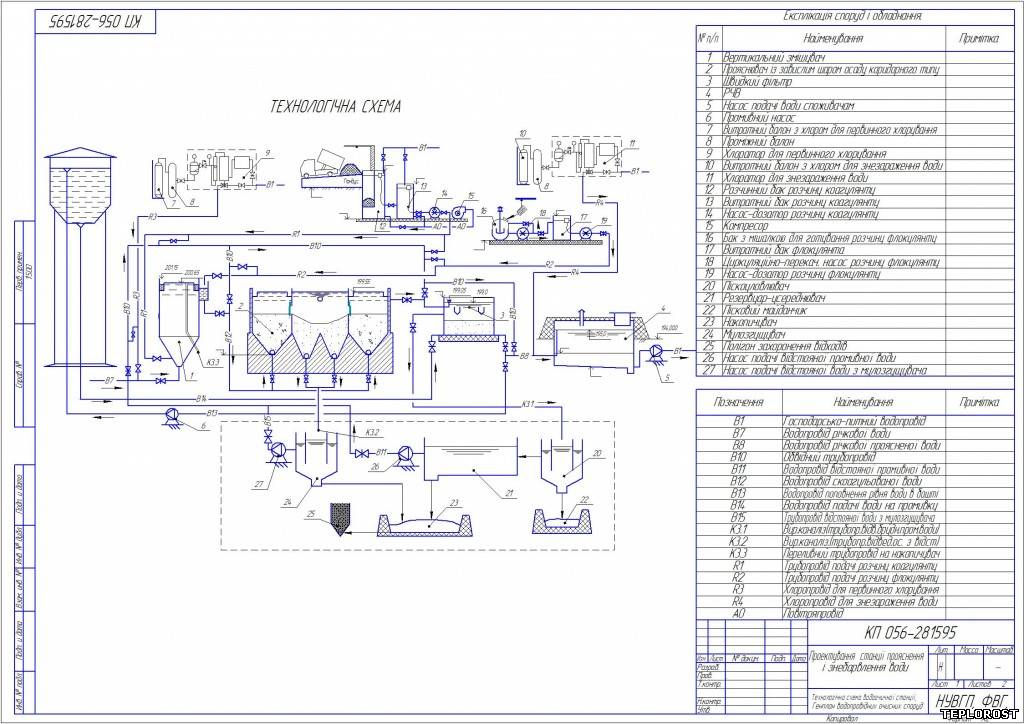Viewport: 1024px width, 724px height.
Task: Select the 'Повітряпровід' row
Action: (x=857, y=614)
